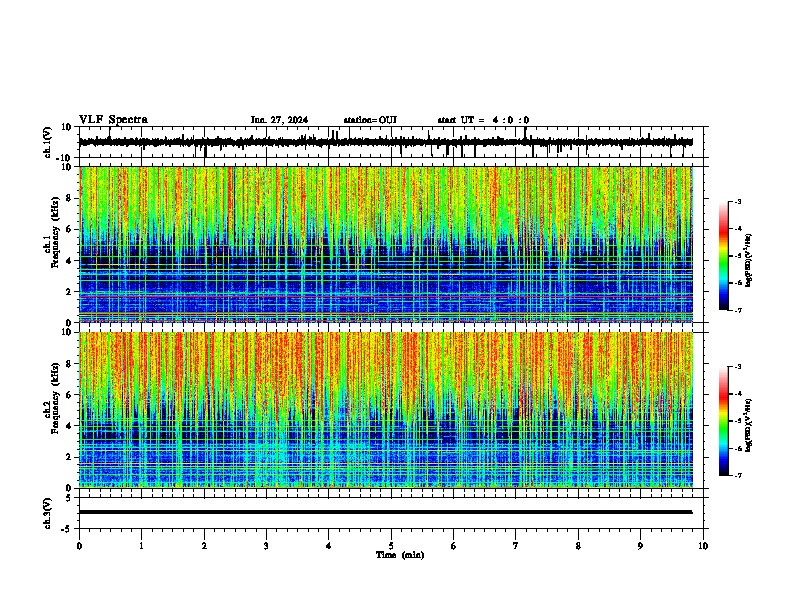Click the ch.1 spectrogram panel
This screenshot has height=612, width=792.
tap(386, 244)
